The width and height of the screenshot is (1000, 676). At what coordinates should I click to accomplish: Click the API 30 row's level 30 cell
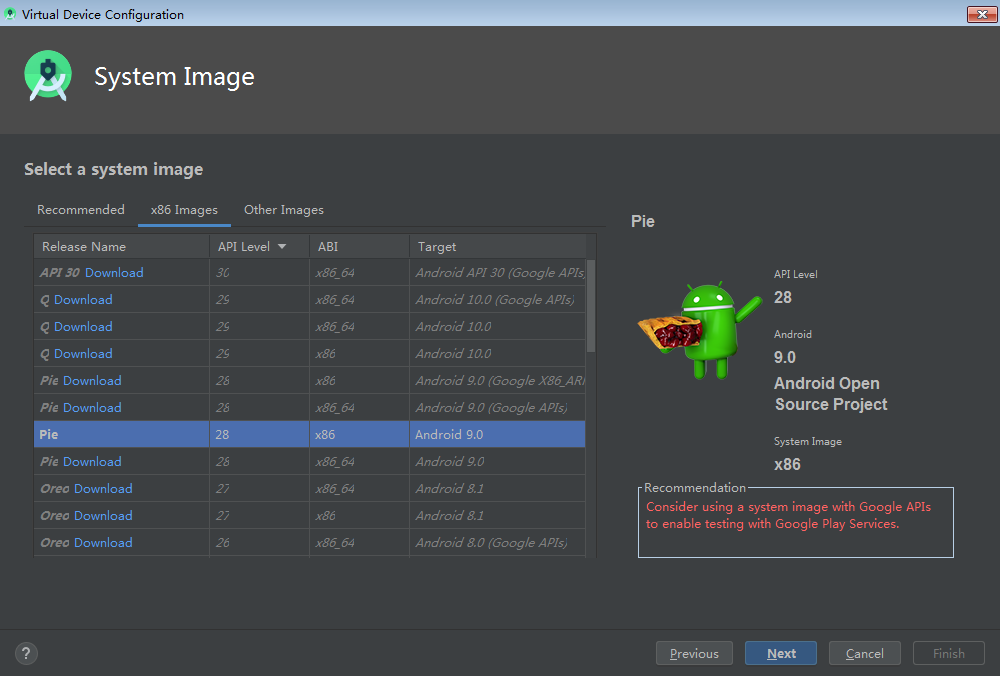(259, 272)
